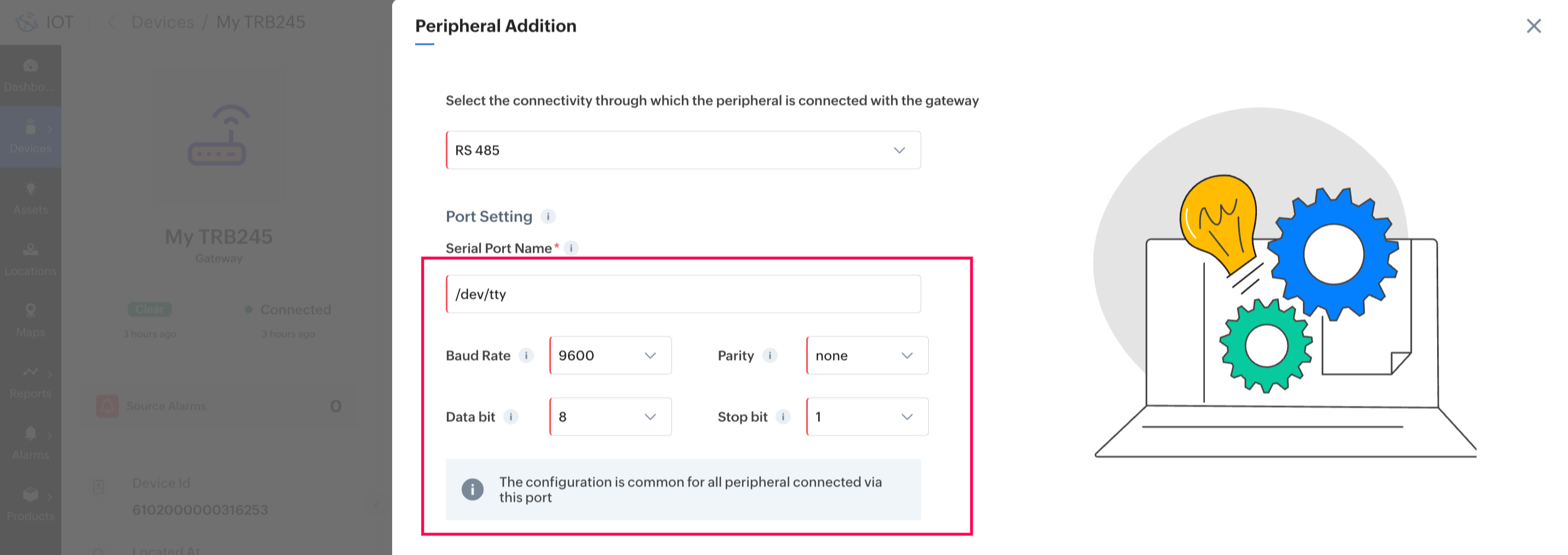The height and width of the screenshot is (555, 1568).
Task: Click the Reports sidebar item
Action: point(31,381)
